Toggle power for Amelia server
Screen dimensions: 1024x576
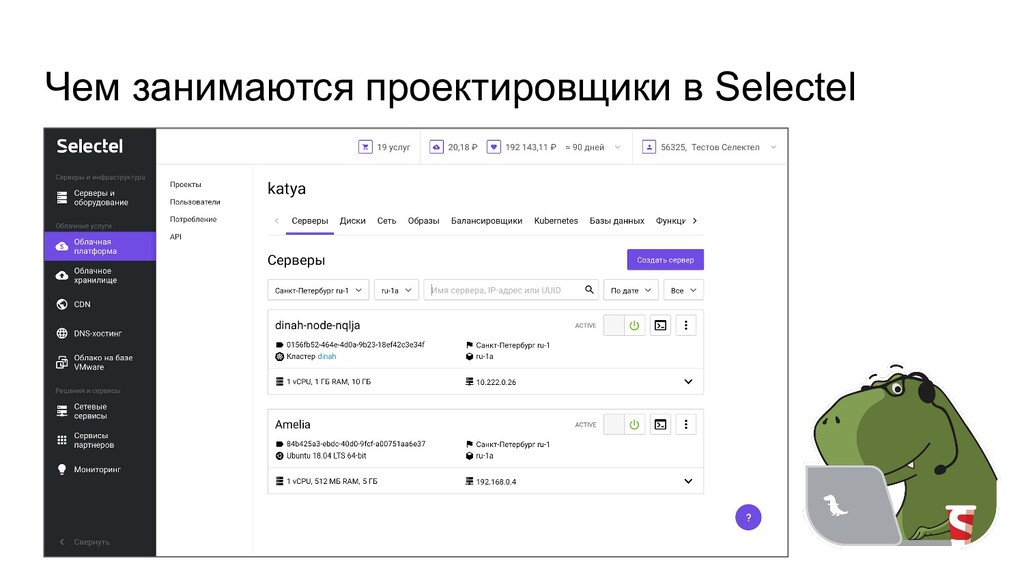(624, 424)
